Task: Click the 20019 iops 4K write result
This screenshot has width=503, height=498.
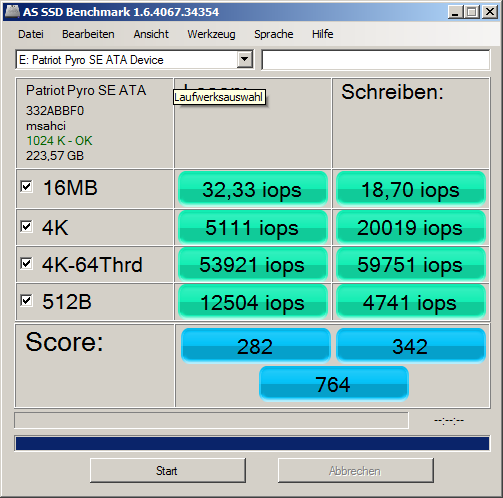Action: point(411,228)
